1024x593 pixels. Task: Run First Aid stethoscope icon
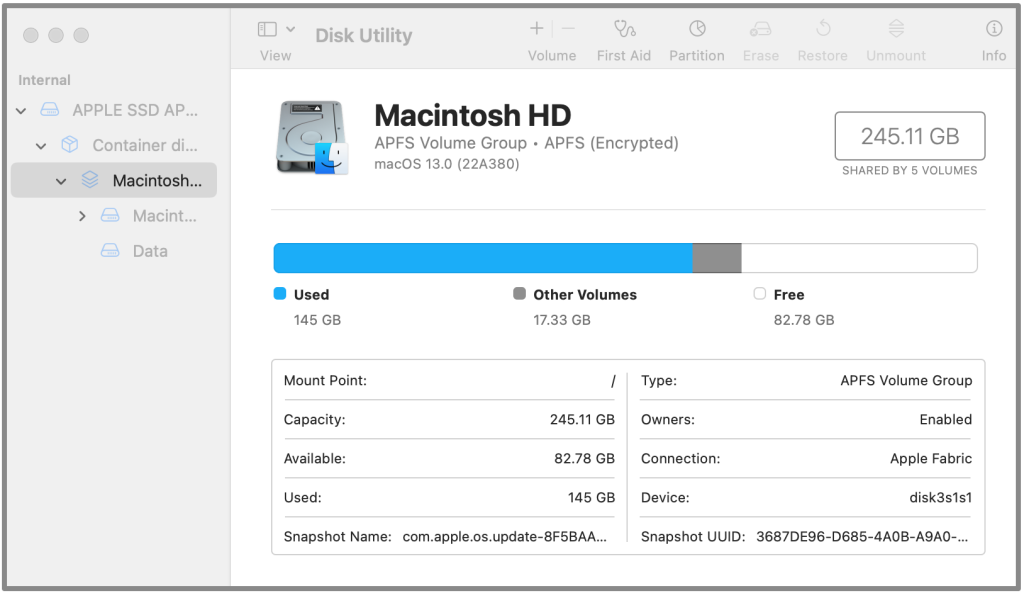[x=624, y=28]
